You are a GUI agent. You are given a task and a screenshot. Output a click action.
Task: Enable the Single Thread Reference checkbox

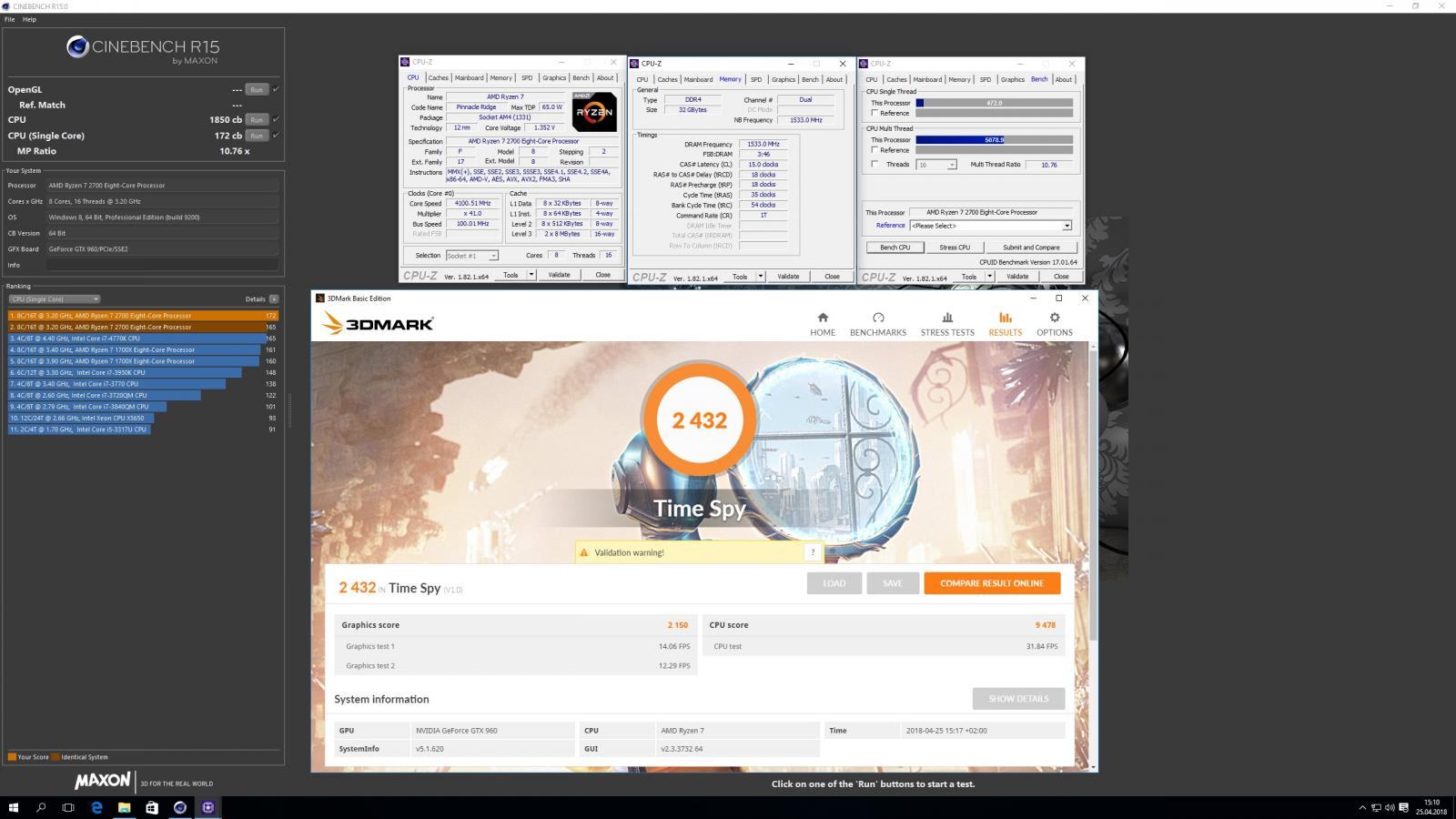coord(875,113)
